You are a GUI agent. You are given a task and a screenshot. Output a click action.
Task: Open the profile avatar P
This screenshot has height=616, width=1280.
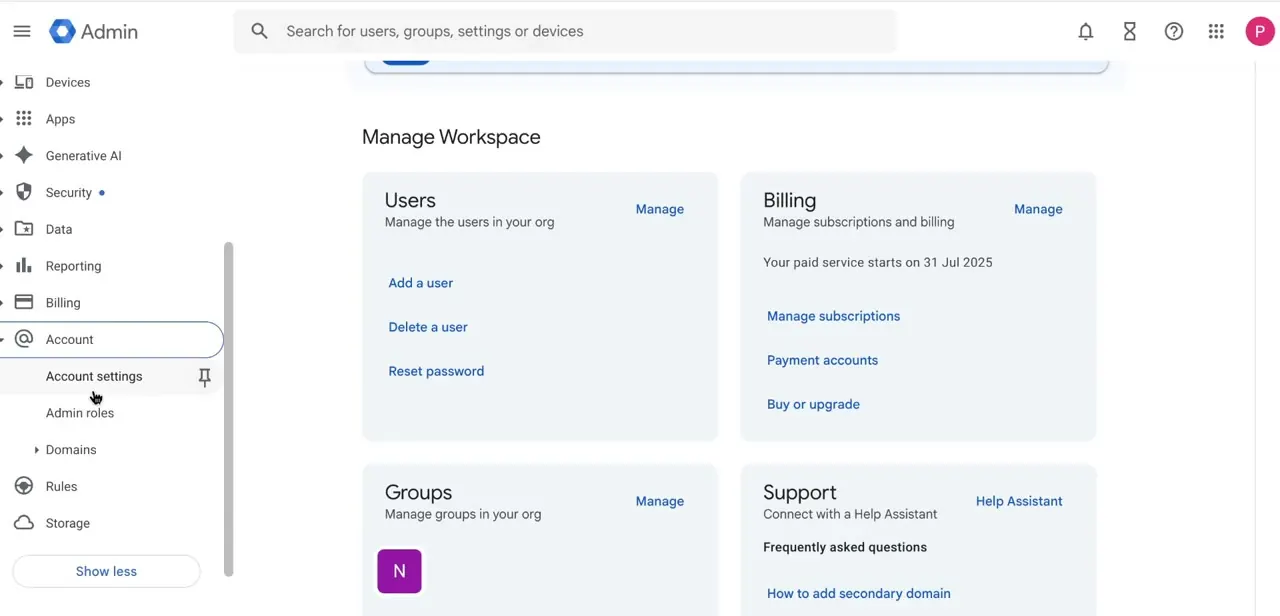point(1260,31)
